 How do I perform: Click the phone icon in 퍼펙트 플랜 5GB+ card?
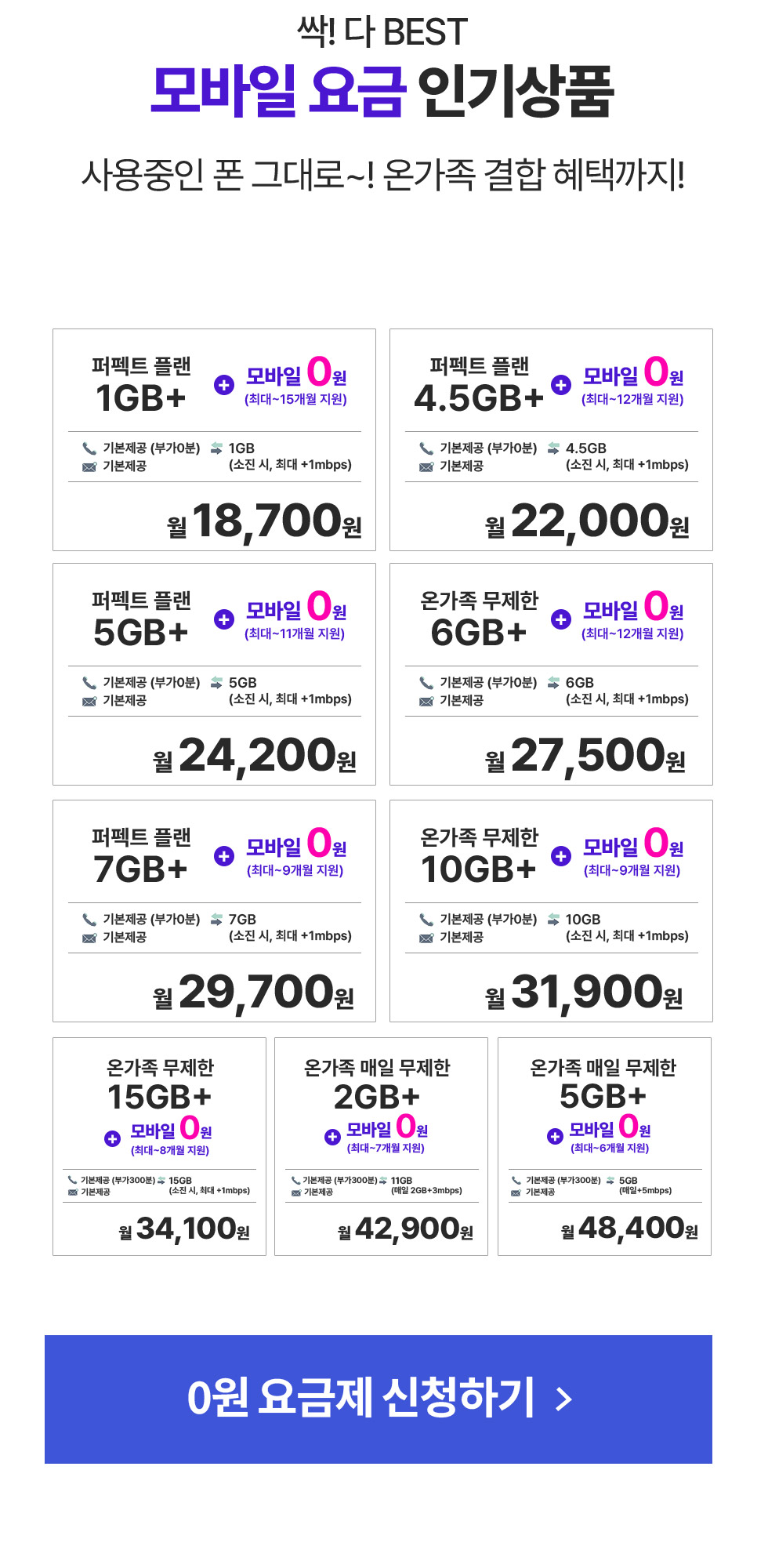click(89, 683)
